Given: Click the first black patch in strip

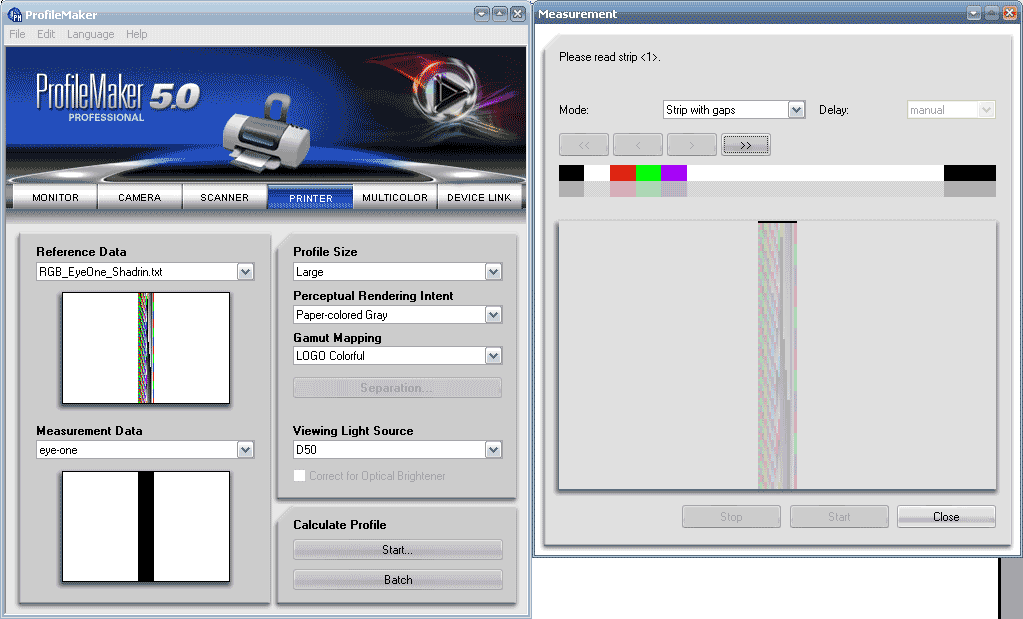Looking at the screenshot, I should [x=572, y=173].
